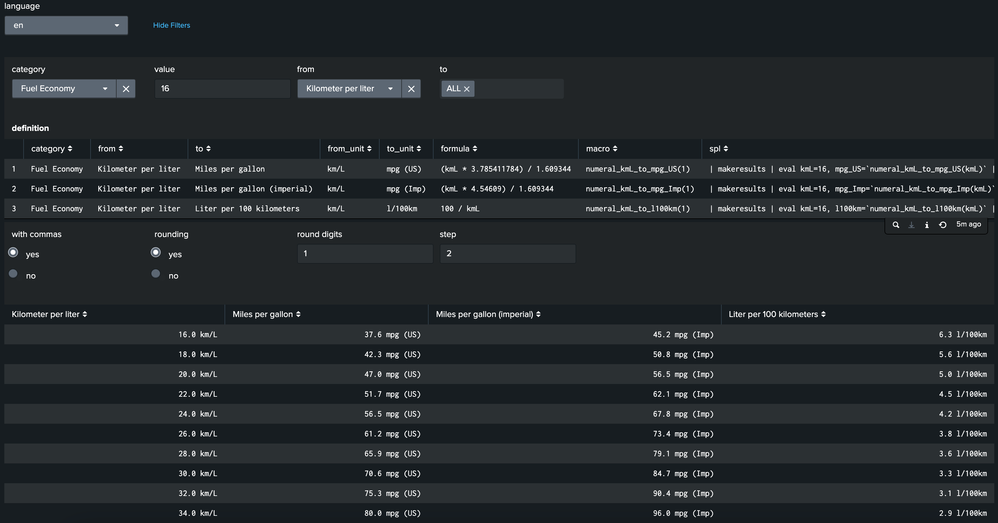Open the Fuel Economy category dropdown
The height and width of the screenshot is (523, 998).
point(64,88)
